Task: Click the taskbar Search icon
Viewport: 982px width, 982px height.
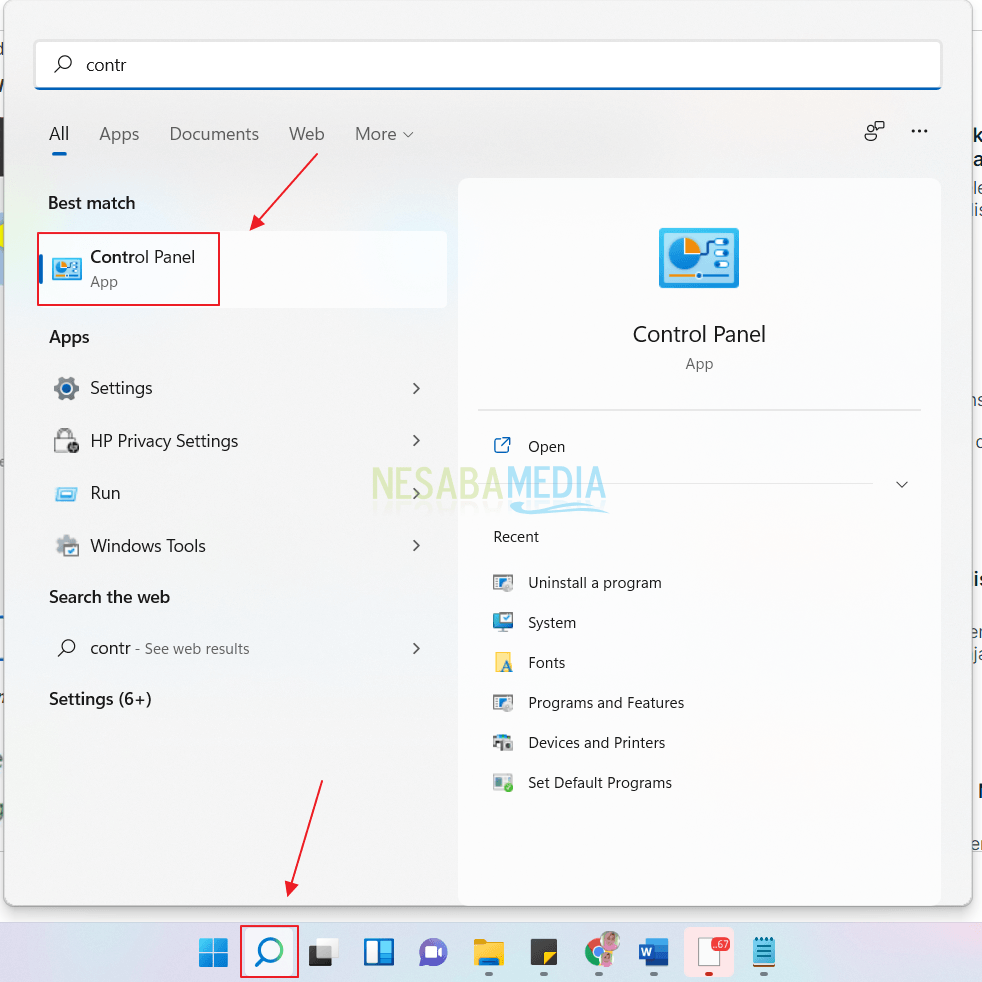Action: pyautogui.click(x=269, y=953)
